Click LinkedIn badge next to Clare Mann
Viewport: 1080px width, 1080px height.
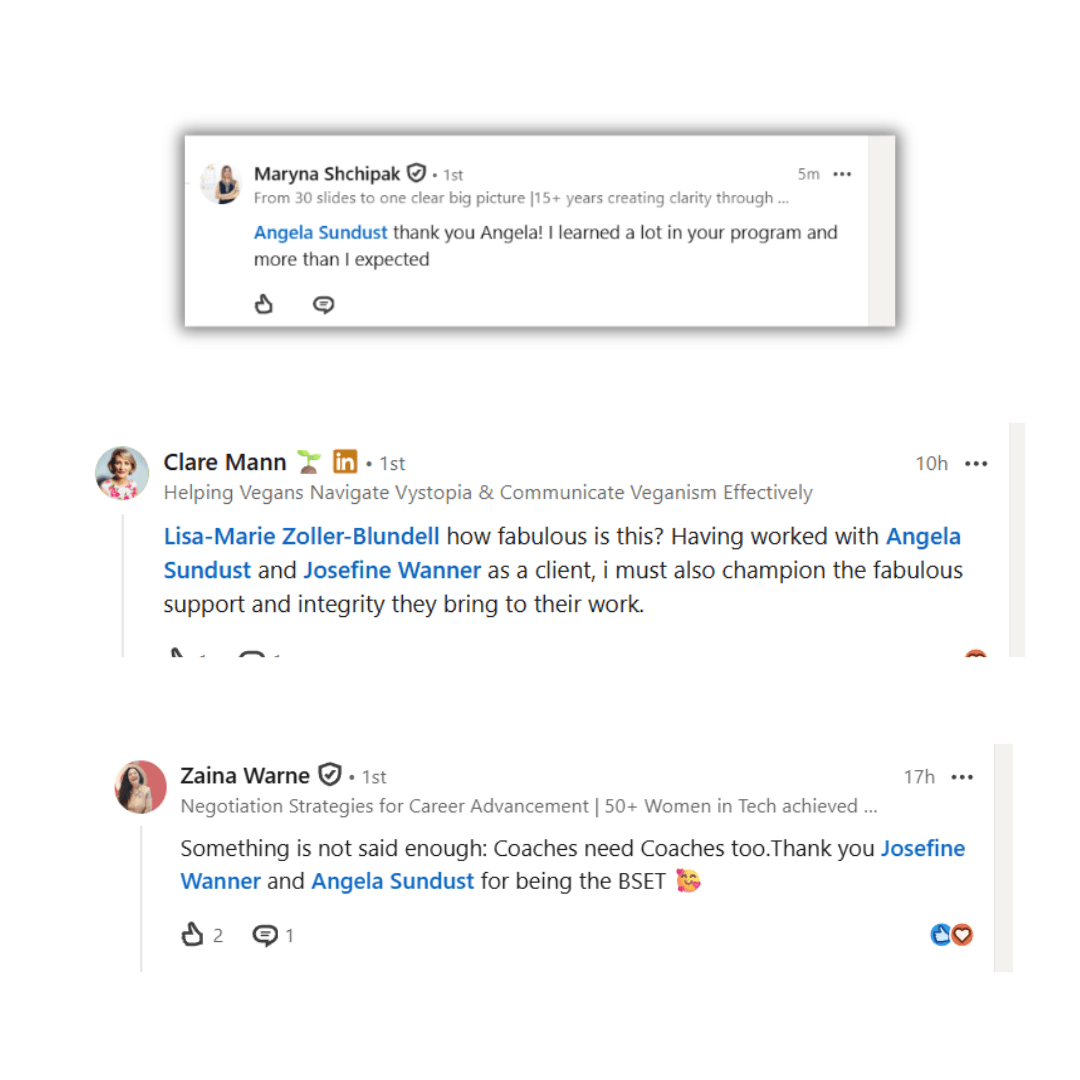click(344, 461)
